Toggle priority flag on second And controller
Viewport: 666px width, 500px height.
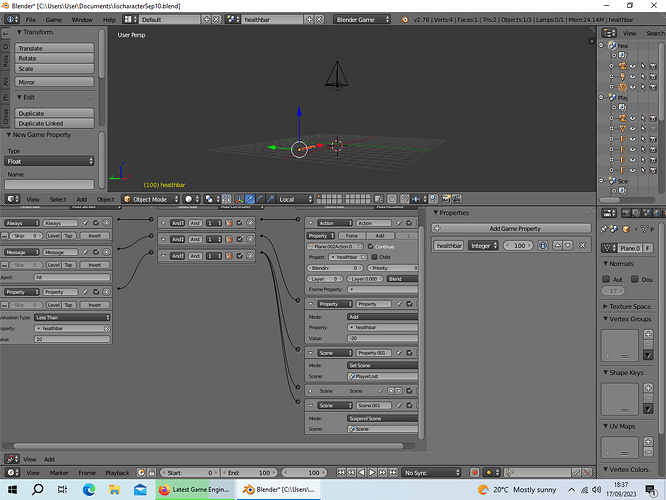[229, 240]
